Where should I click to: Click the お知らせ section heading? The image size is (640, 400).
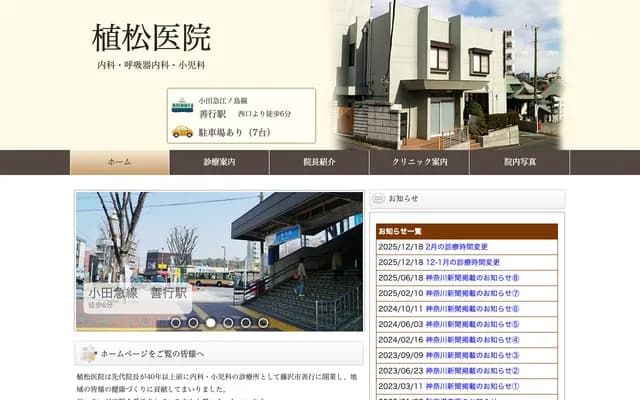tap(403, 199)
